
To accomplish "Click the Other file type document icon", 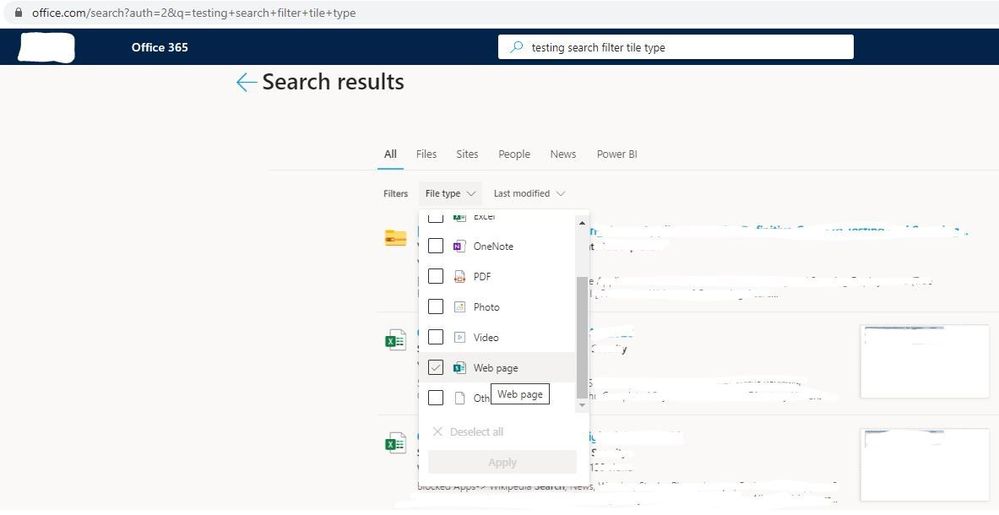I will point(459,398).
